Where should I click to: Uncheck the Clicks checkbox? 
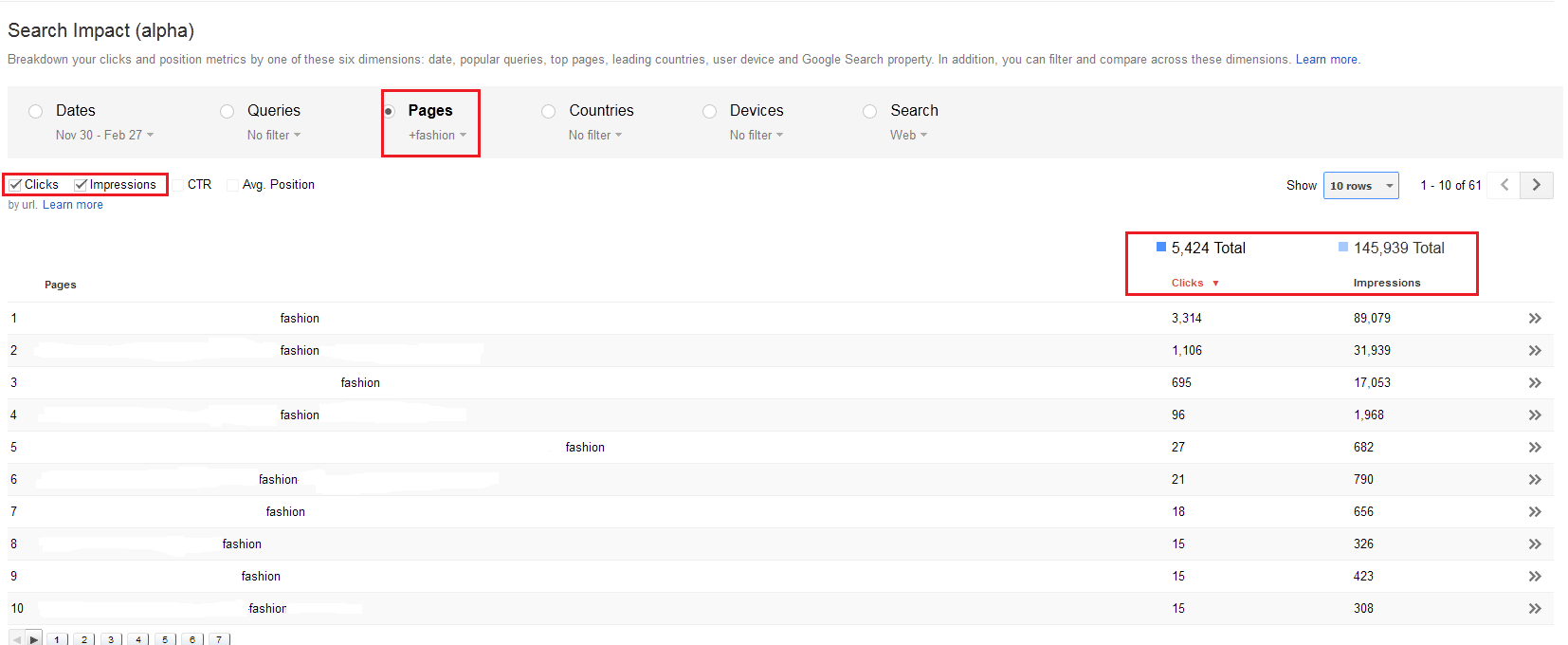[16, 185]
